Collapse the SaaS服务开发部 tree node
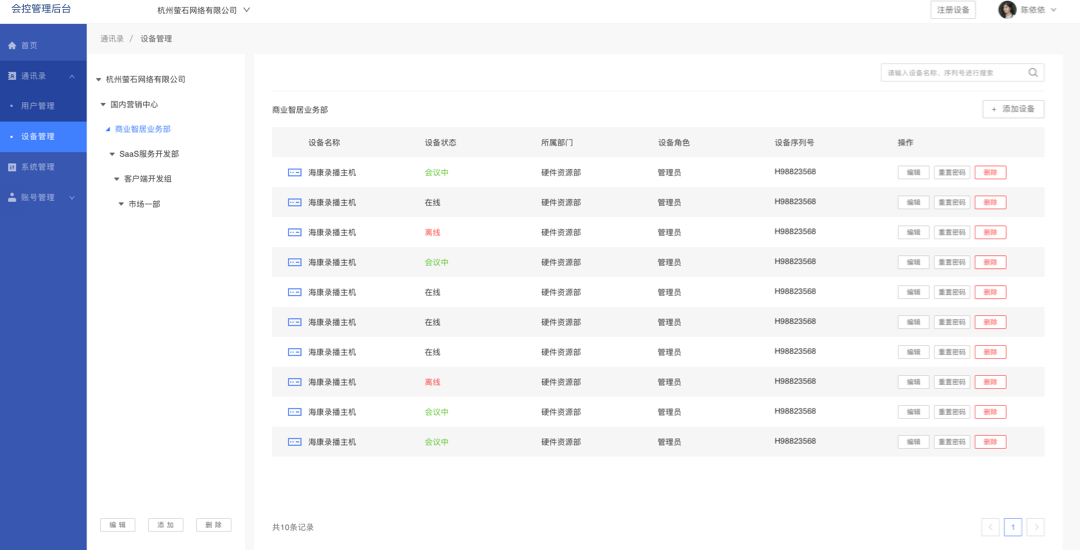Screen dimensions: 1080x550 point(112,155)
